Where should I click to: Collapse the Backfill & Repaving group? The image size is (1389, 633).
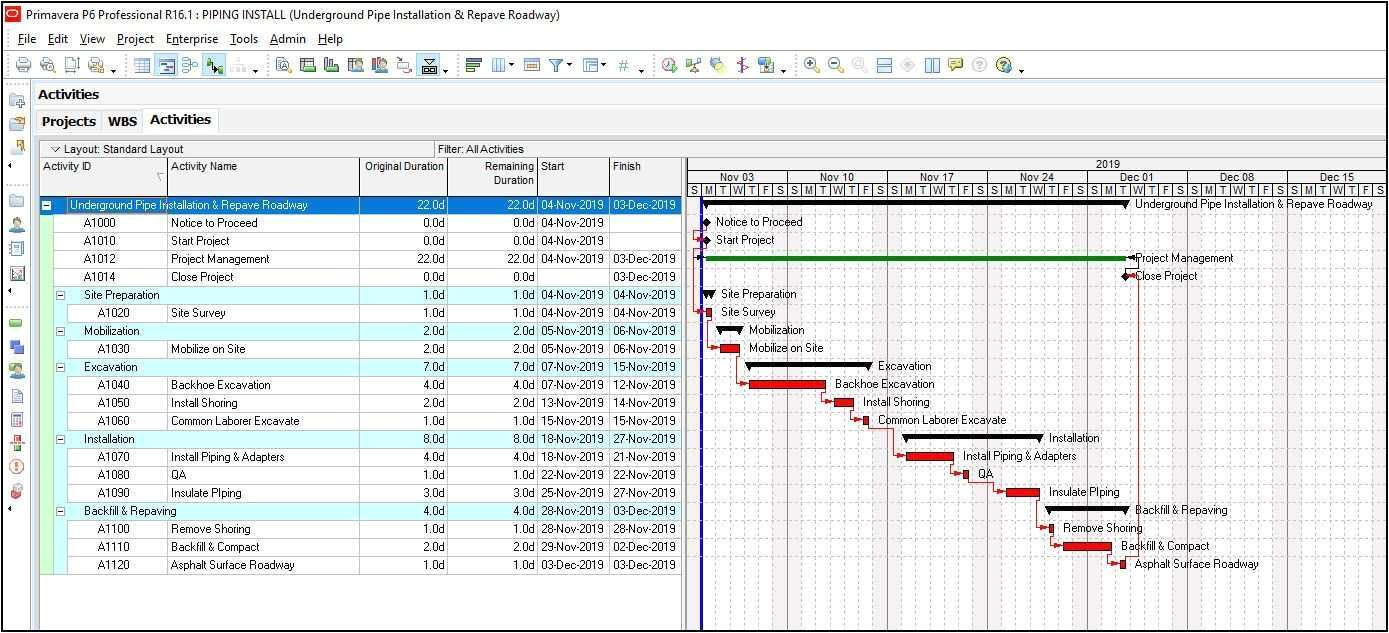61,511
